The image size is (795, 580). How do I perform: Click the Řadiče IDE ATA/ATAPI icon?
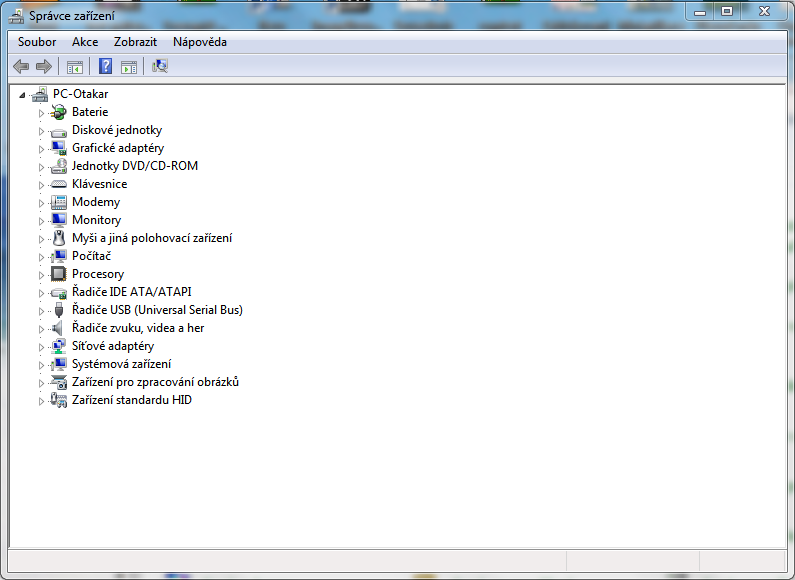click(x=59, y=293)
